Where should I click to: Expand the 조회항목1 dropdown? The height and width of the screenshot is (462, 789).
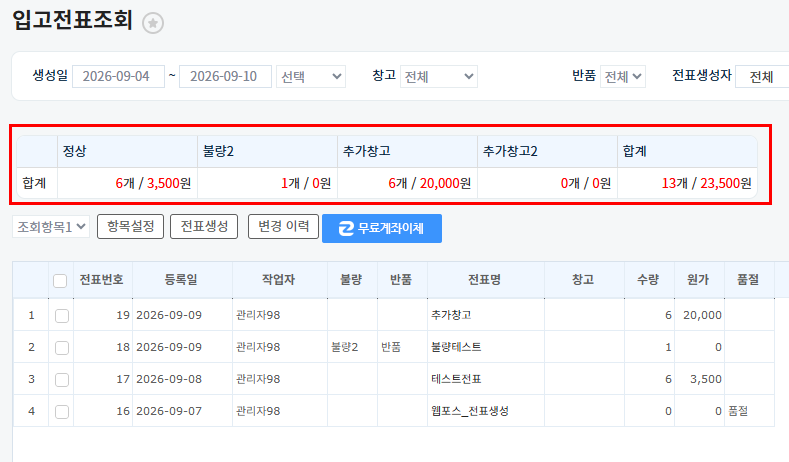tap(51, 227)
